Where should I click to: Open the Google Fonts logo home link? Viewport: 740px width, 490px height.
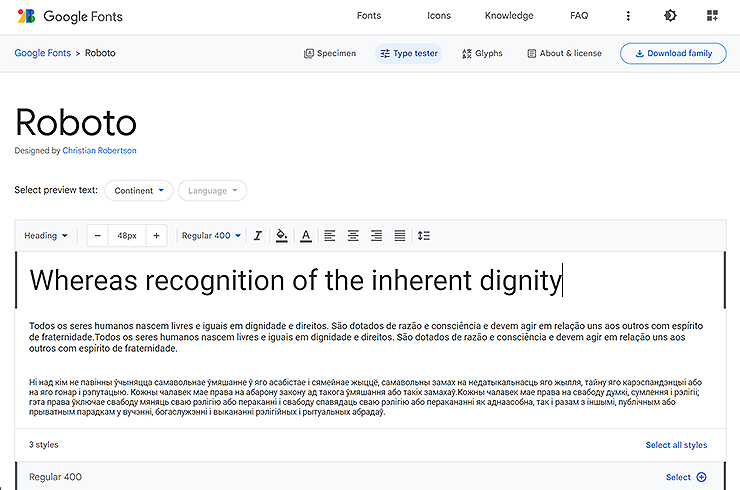click(x=70, y=16)
